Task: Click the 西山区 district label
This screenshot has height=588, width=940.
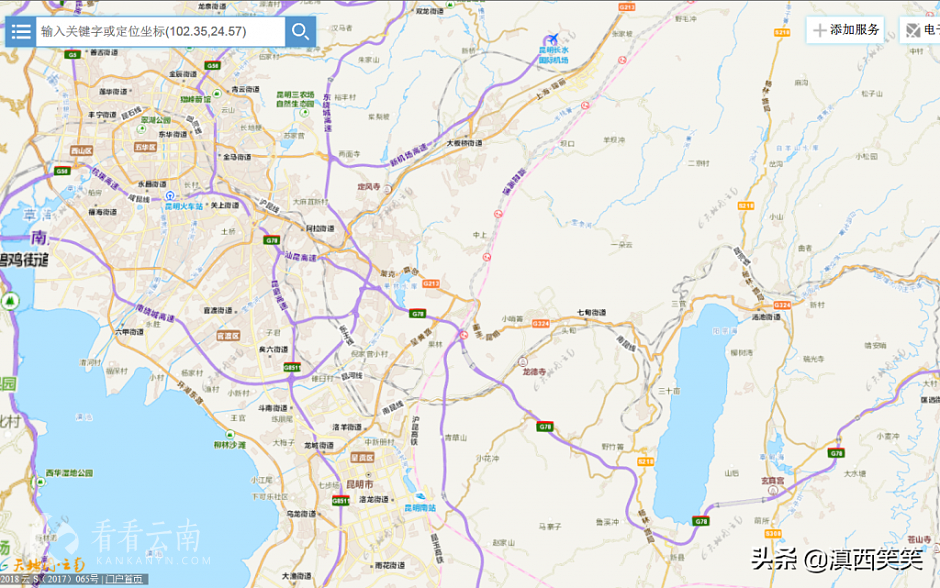Action: [81, 151]
